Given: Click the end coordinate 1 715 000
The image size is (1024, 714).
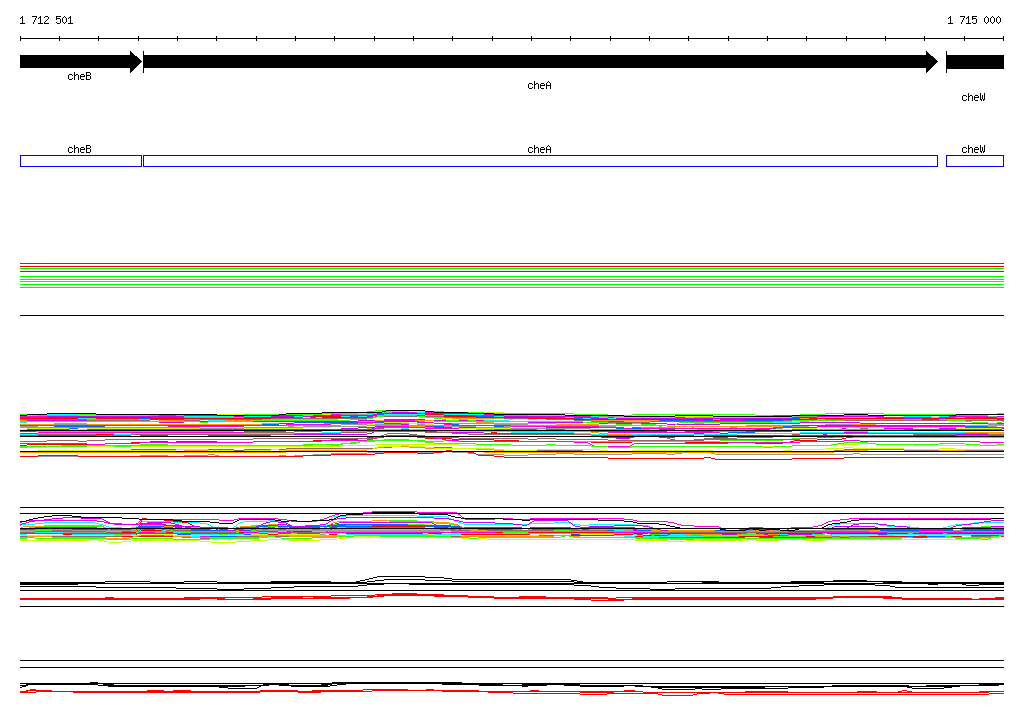Looking at the screenshot, I should [974, 20].
